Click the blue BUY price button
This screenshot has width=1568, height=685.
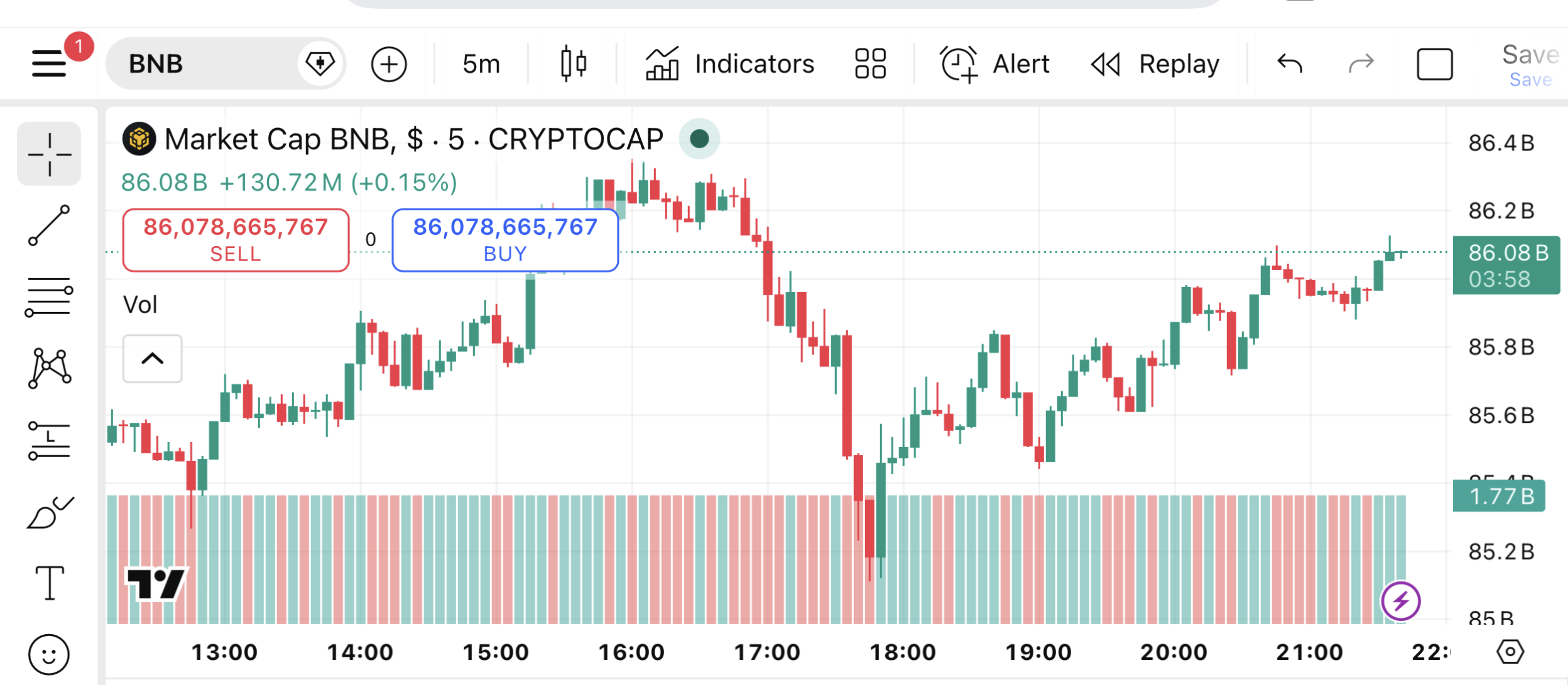click(x=505, y=240)
